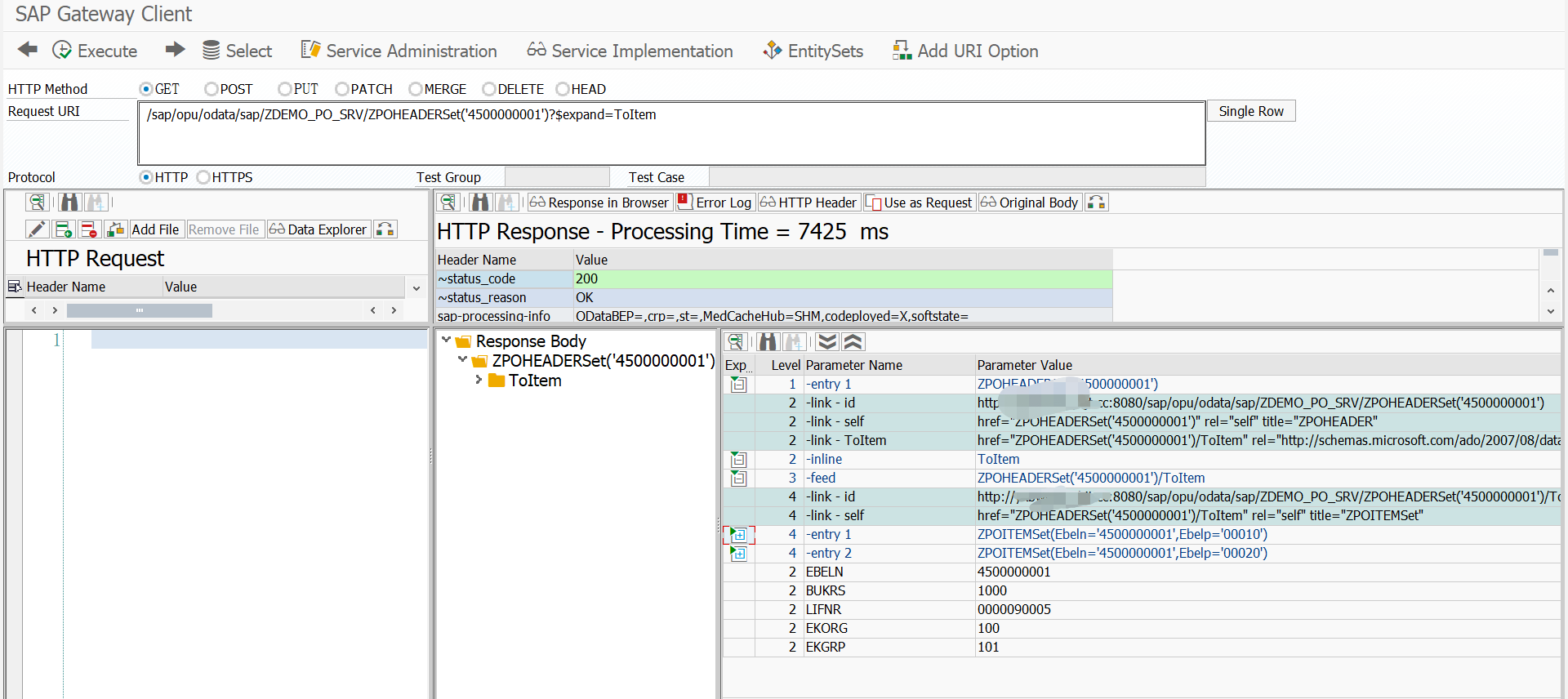This screenshot has height=699, width=1568.
Task: Click the Execute button
Action: pos(95,51)
